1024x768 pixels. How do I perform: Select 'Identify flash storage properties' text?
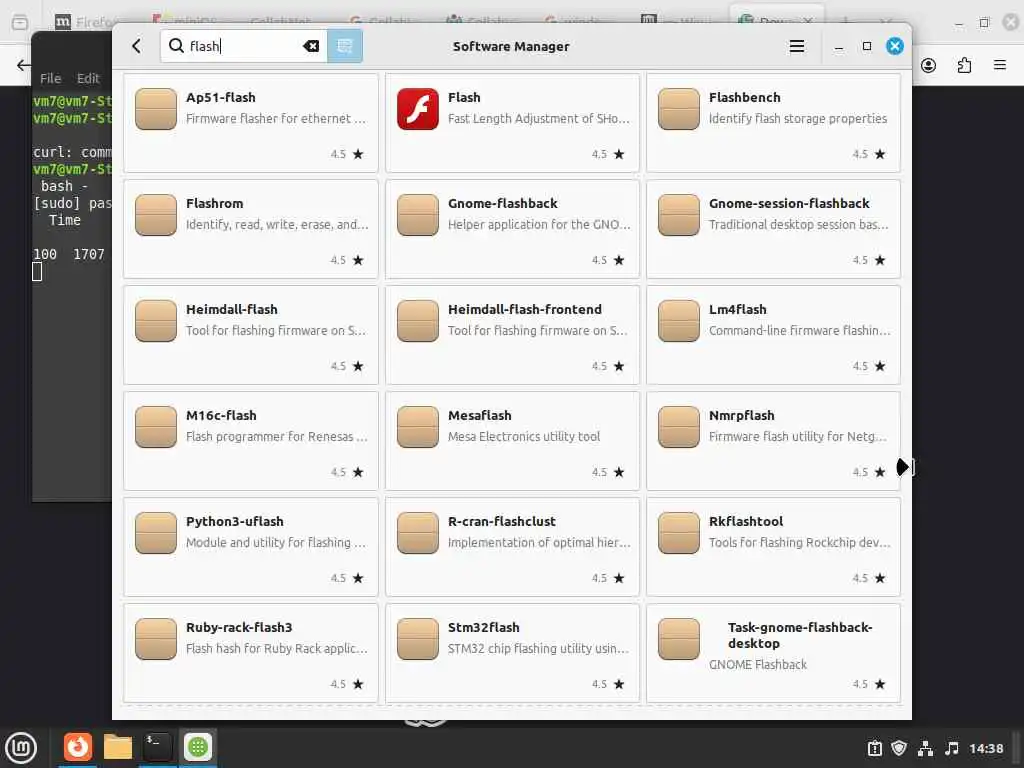coord(798,118)
